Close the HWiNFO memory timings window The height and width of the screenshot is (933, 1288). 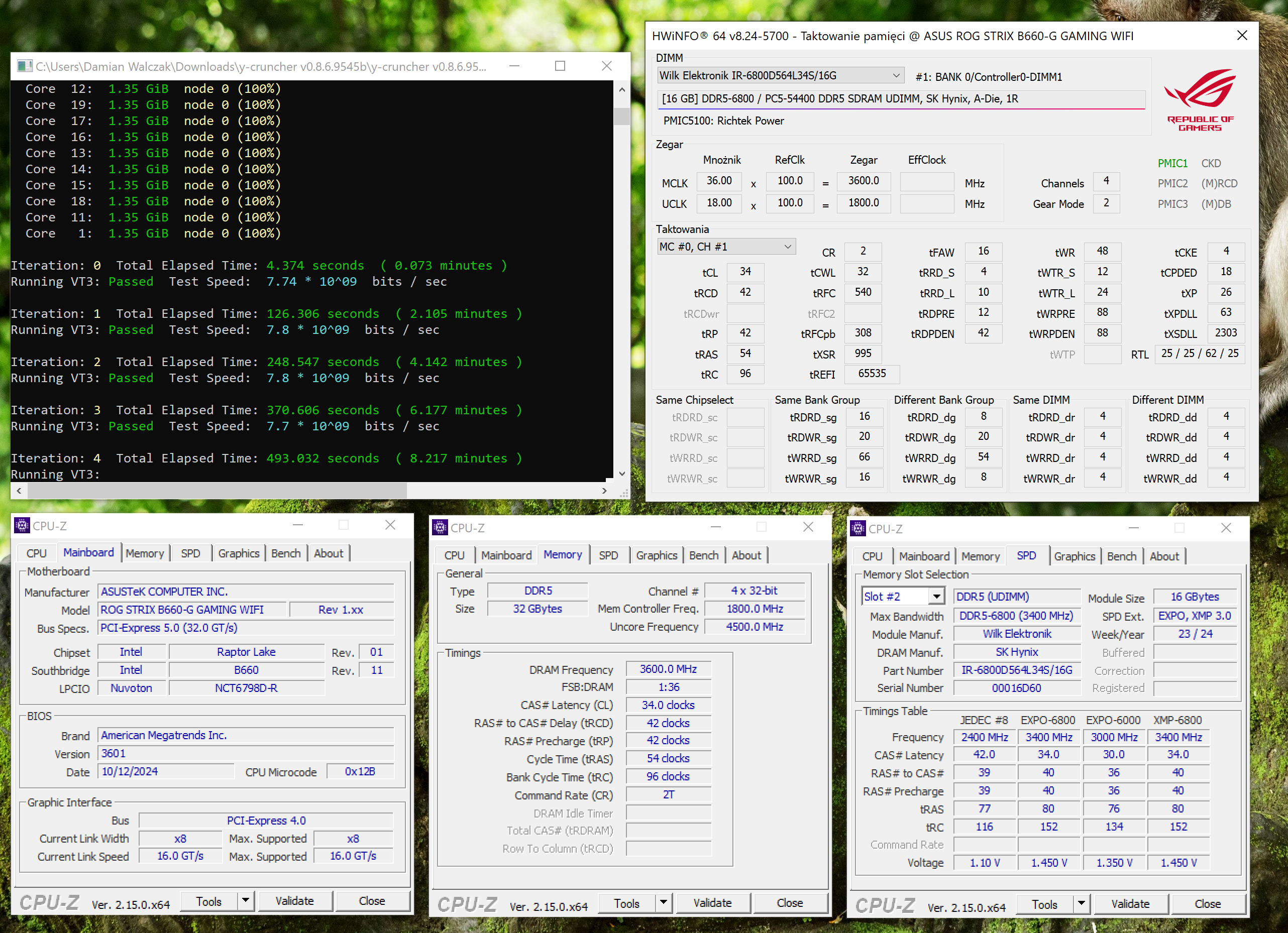pyautogui.click(x=1242, y=36)
